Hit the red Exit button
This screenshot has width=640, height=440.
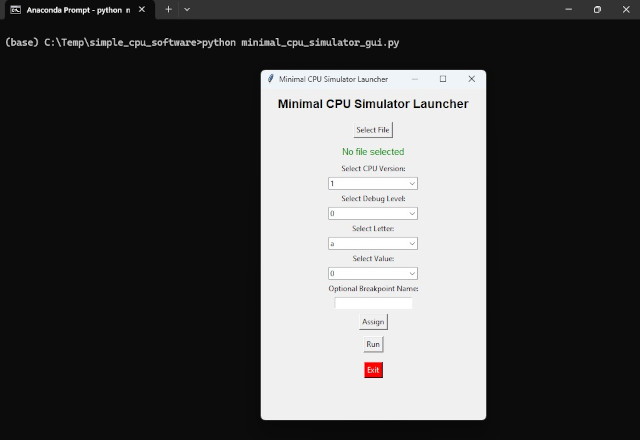click(373, 370)
